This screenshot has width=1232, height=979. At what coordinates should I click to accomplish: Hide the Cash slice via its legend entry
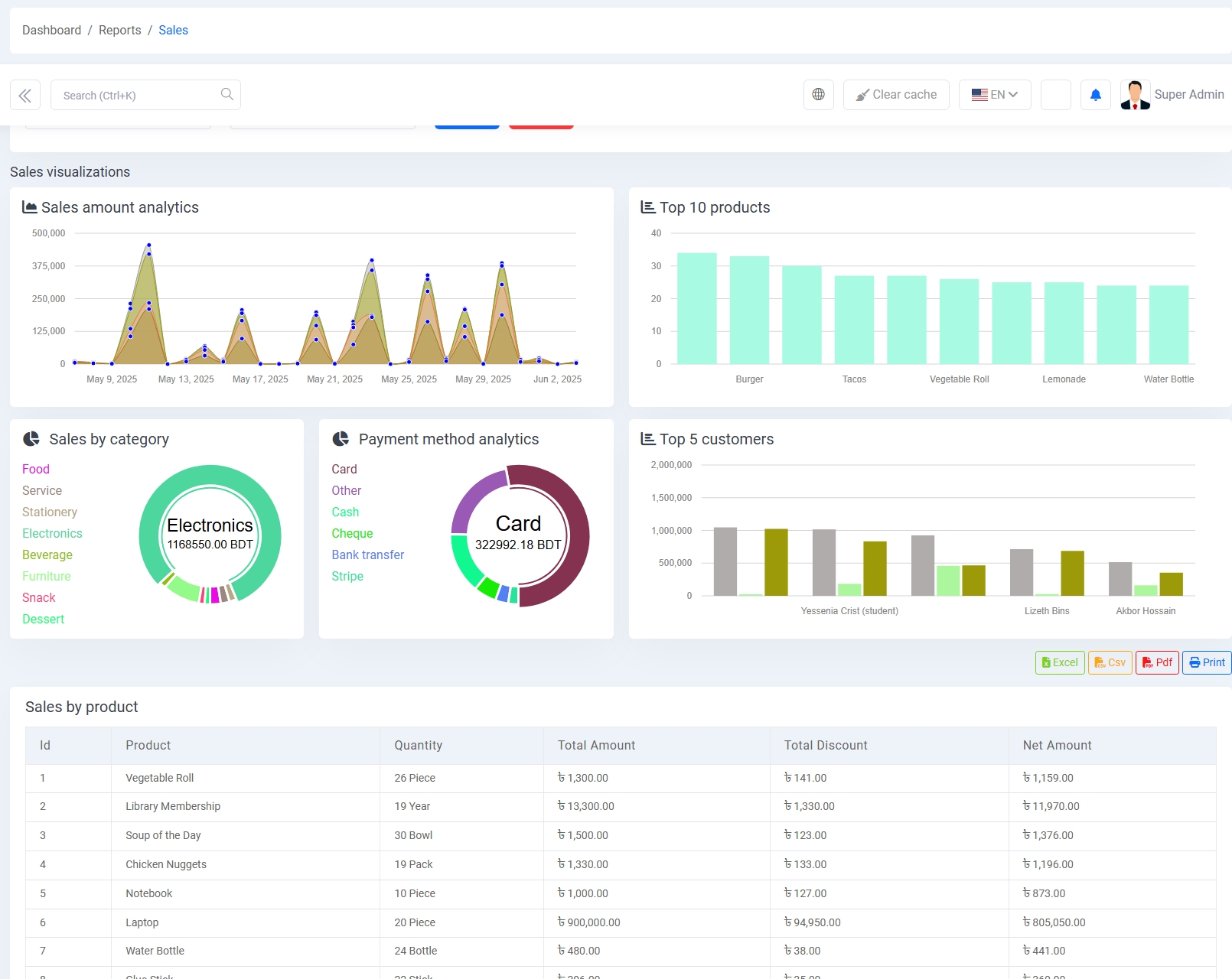(345, 512)
